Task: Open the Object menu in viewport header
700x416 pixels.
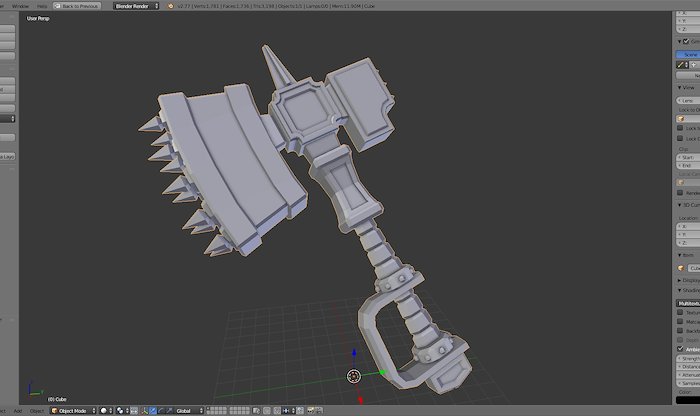Action: pos(36,410)
